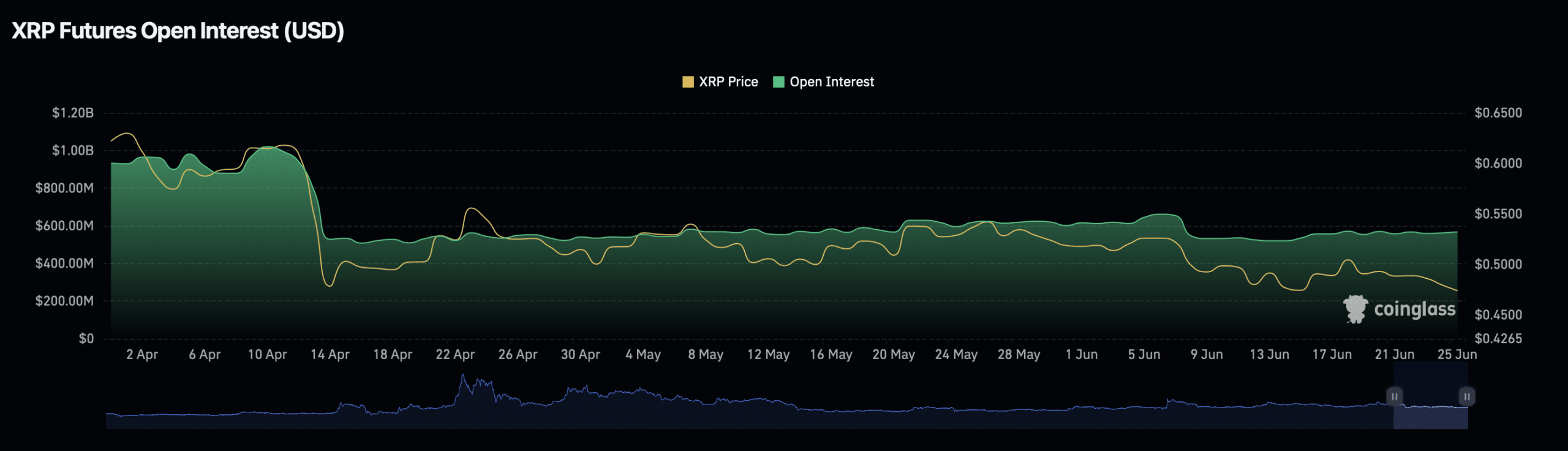Grab the left range slider handle
This screenshot has width=1568, height=451.
(x=1394, y=396)
